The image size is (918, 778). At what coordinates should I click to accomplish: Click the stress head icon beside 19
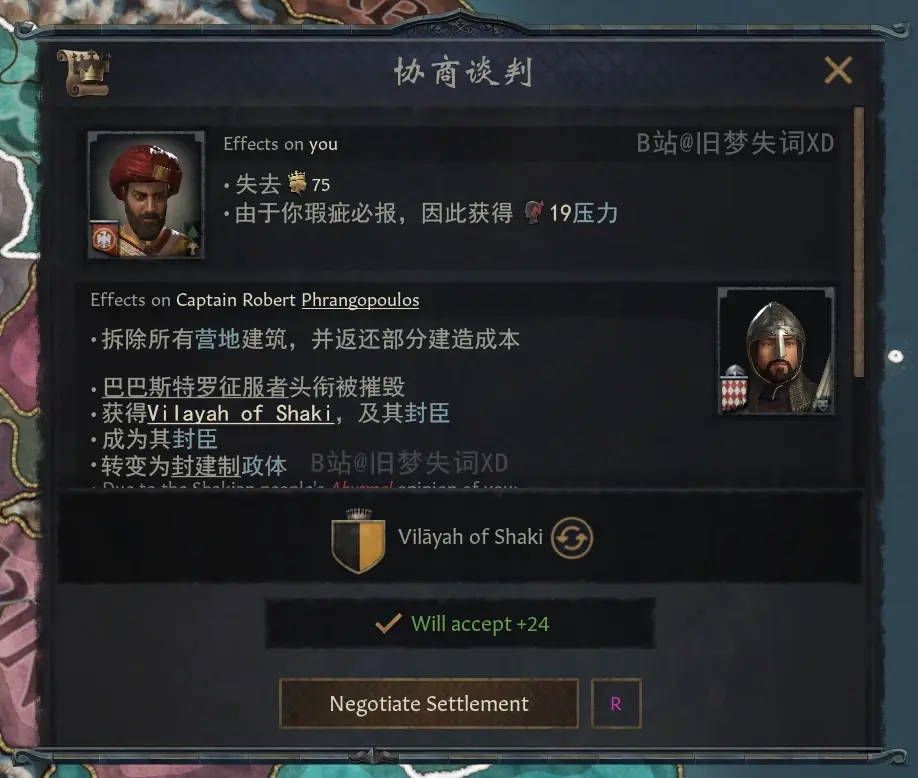pos(533,213)
